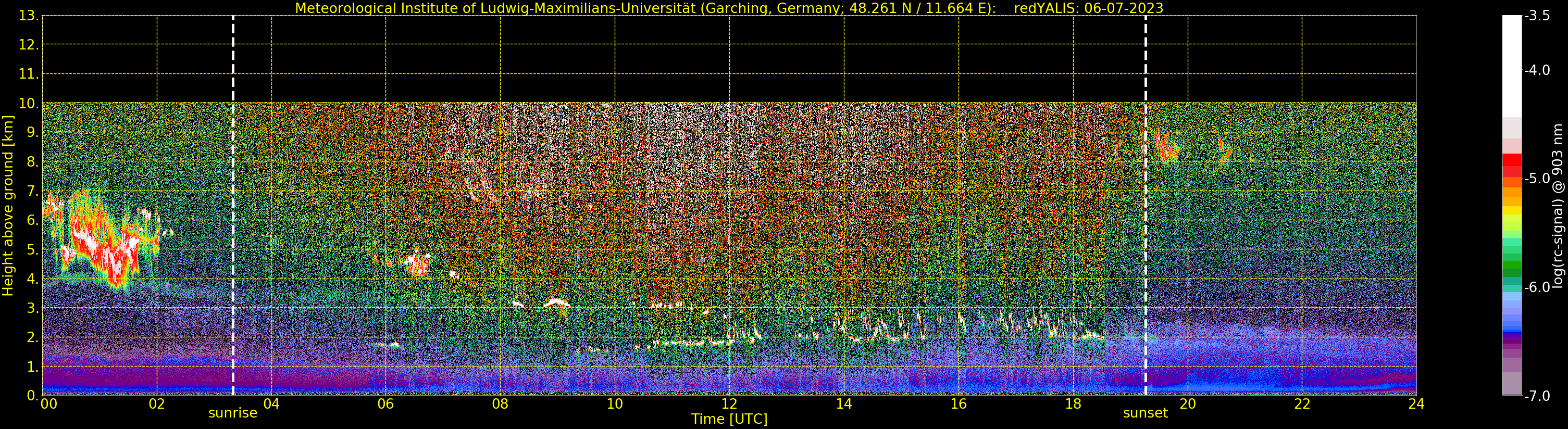Image resolution: width=1568 pixels, height=429 pixels.
Task: Click the small red cloud patch near 06:30 UTC
Action: [x=418, y=263]
